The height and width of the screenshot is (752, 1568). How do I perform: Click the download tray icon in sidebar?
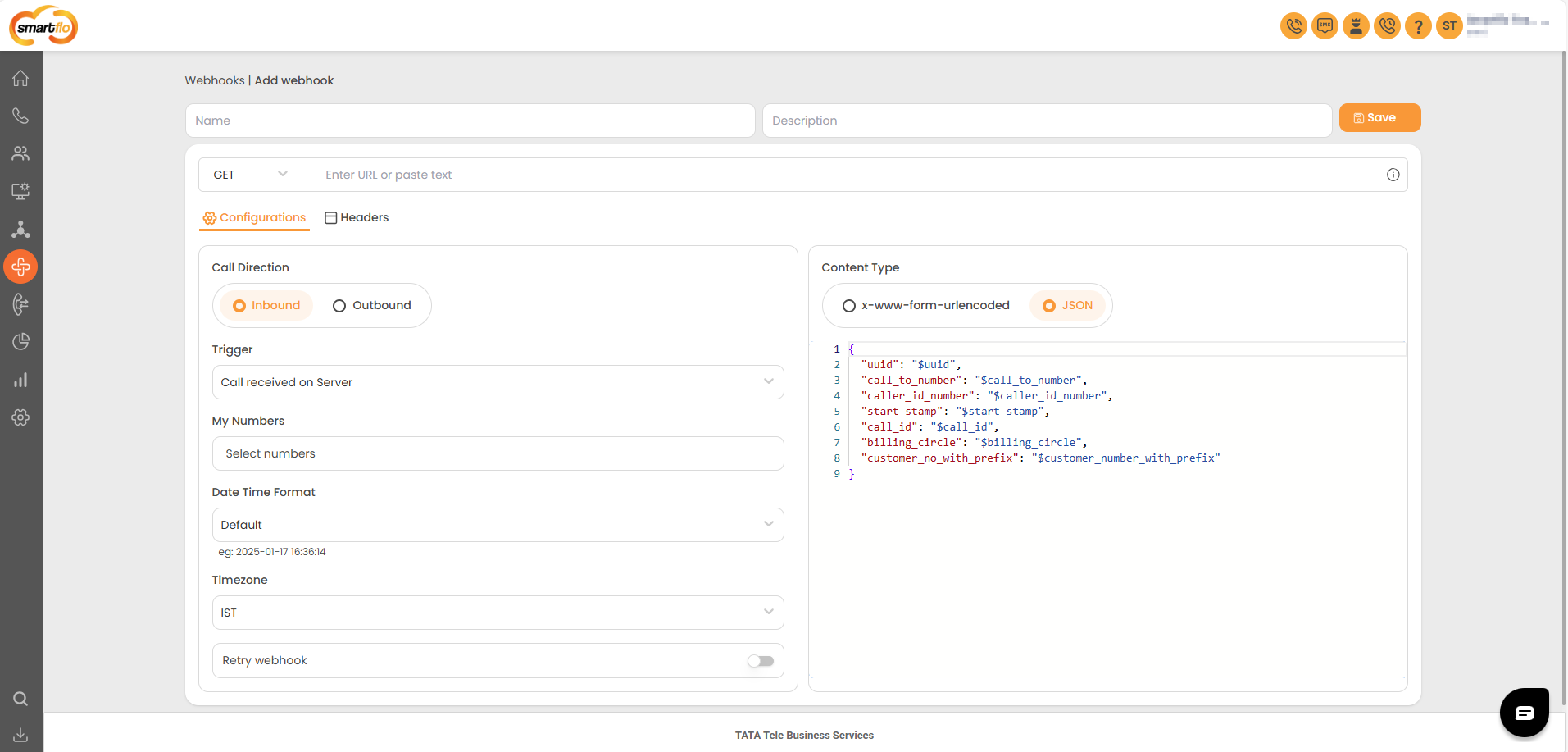point(20,735)
